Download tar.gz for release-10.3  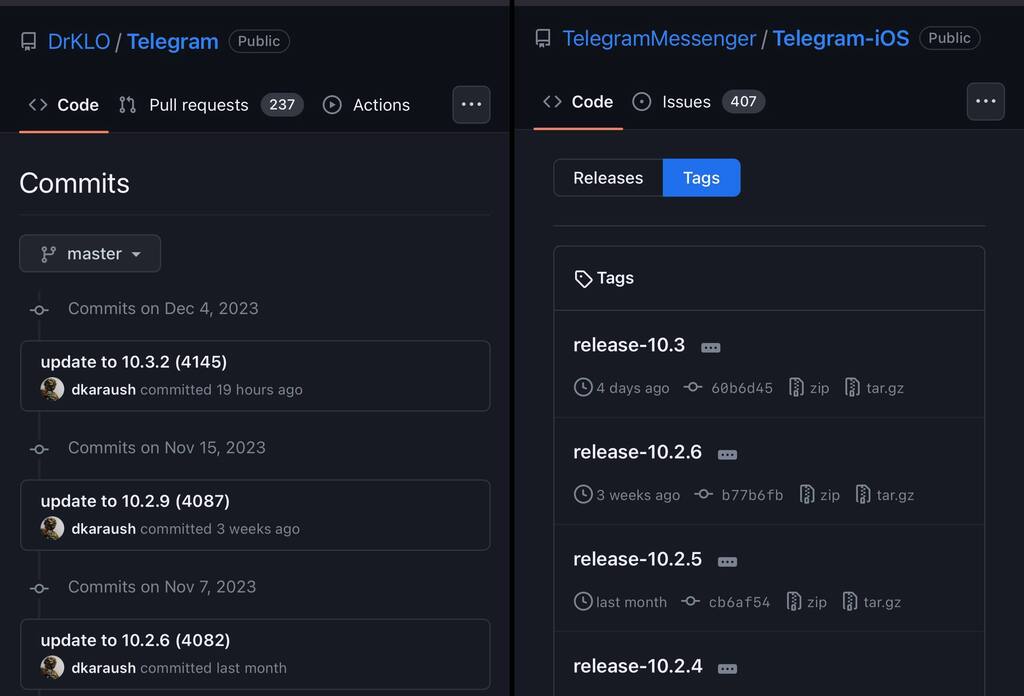click(x=885, y=388)
